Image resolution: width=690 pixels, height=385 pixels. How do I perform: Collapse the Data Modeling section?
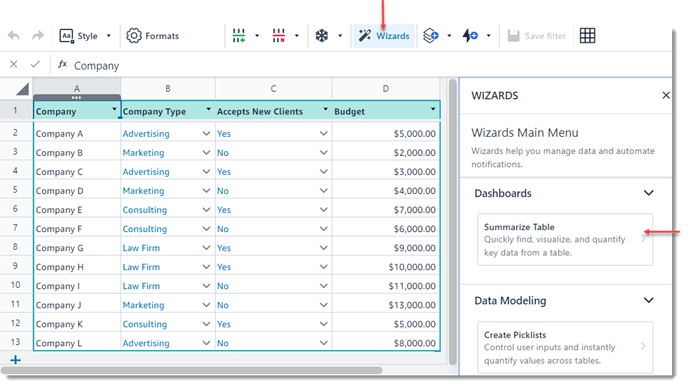click(x=649, y=300)
